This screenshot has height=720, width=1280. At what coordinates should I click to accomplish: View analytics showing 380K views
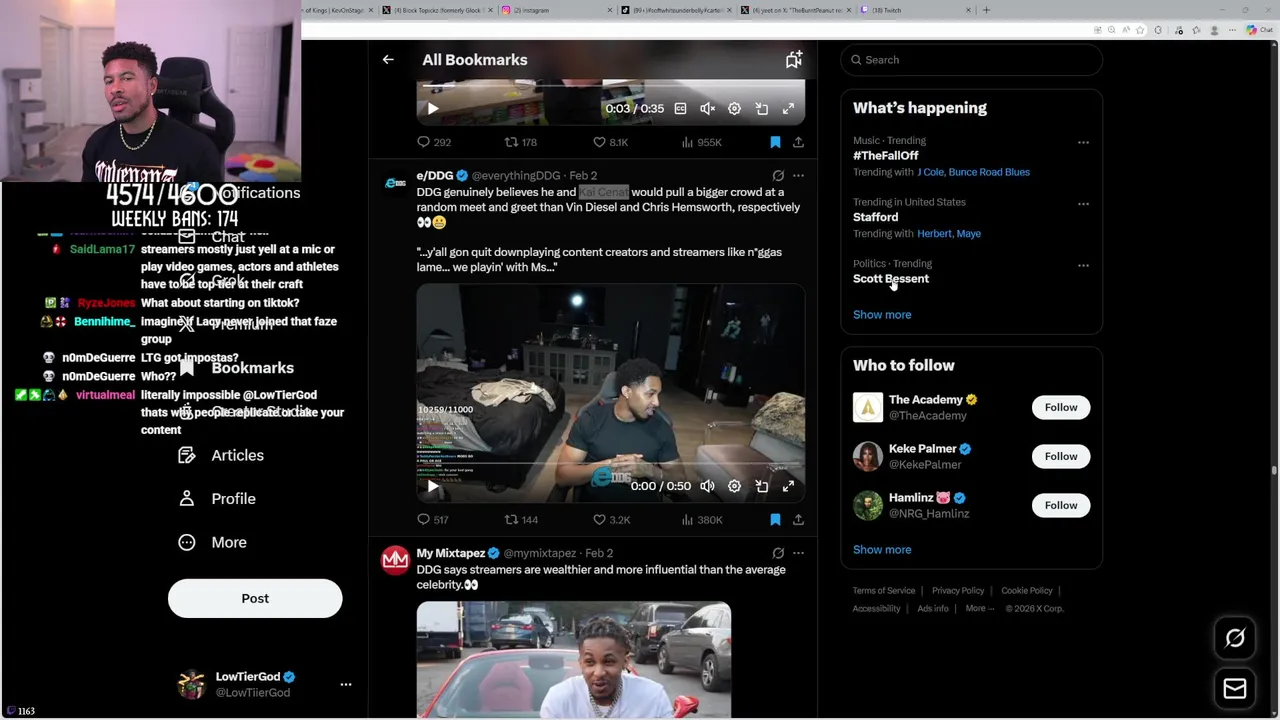[701, 520]
